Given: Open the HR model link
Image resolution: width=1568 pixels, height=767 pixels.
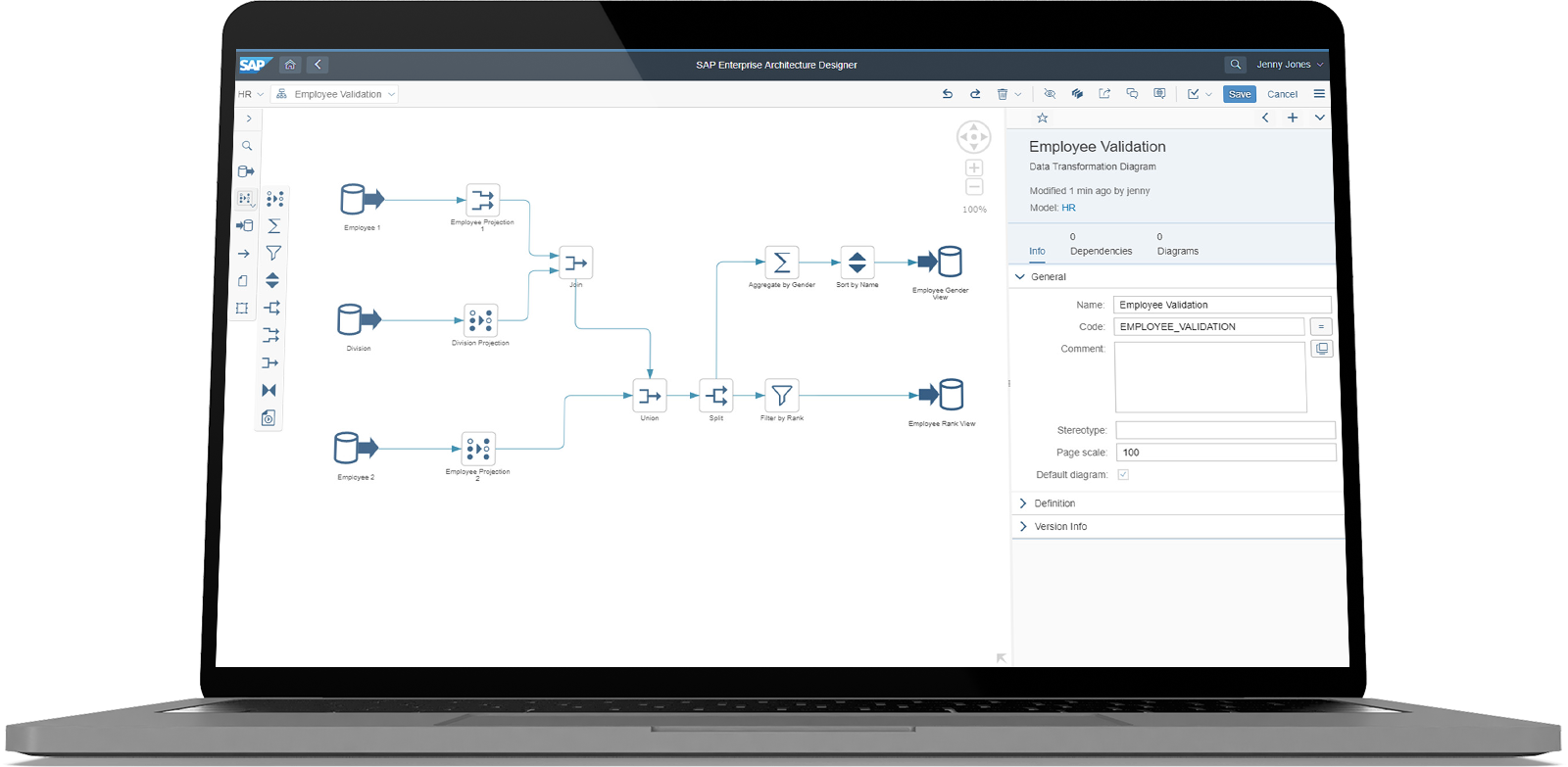Looking at the screenshot, I should (1068, 208).
